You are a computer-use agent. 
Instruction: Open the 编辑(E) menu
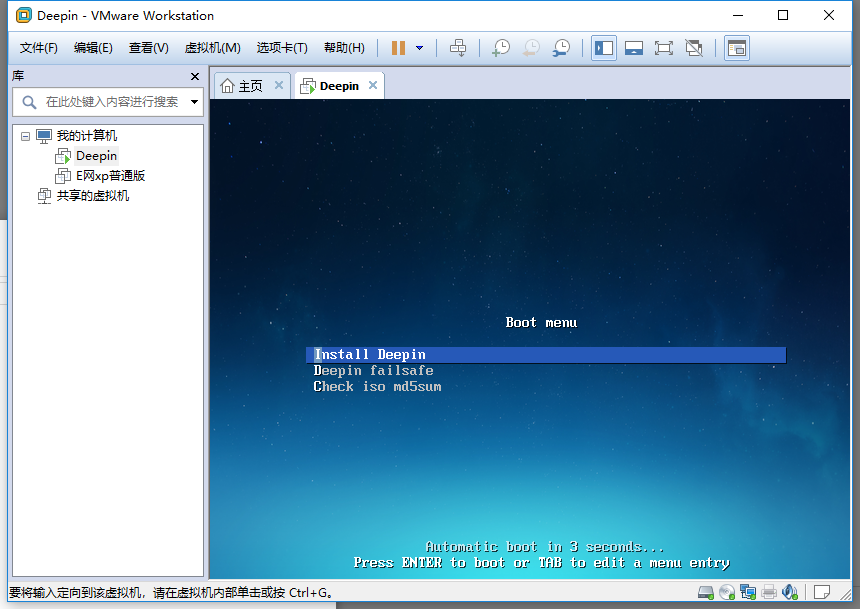tap(93, 48)
